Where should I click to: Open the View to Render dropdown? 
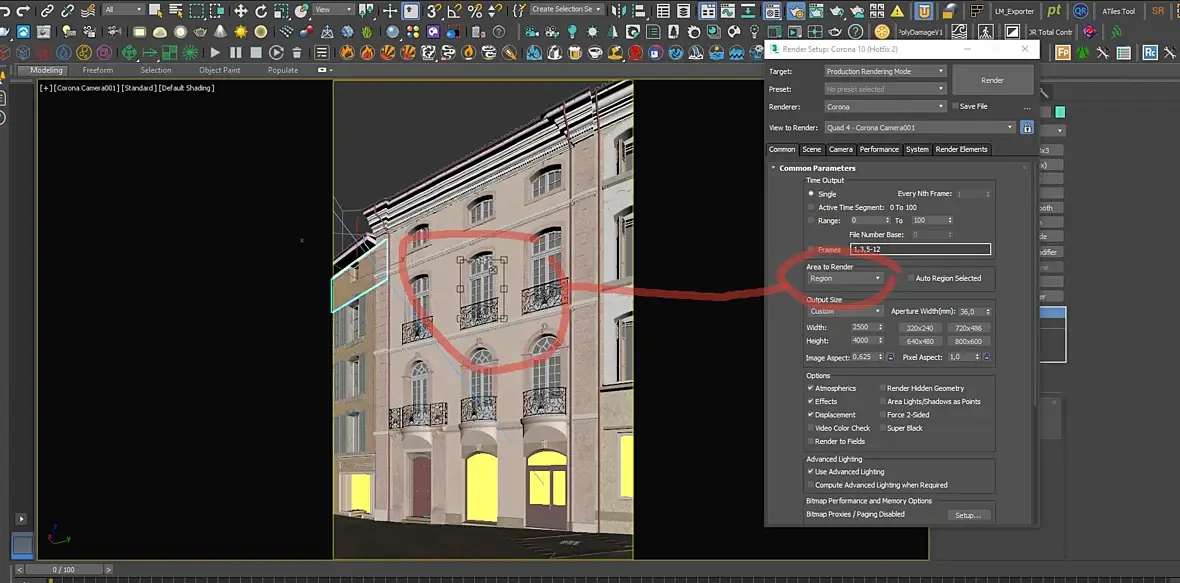click(x=920, y=128)
